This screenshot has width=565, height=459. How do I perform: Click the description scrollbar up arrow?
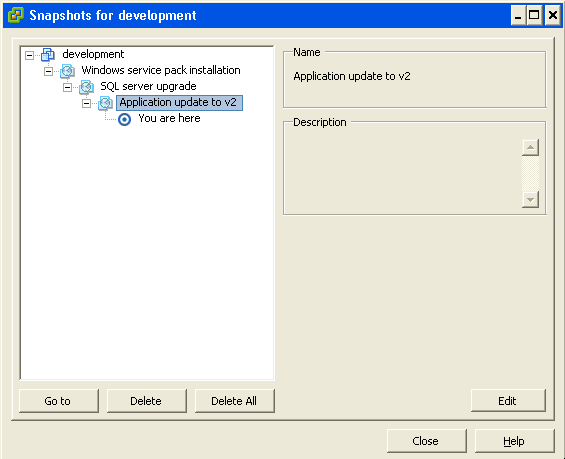pyautogui.click(x=530, y=147)
